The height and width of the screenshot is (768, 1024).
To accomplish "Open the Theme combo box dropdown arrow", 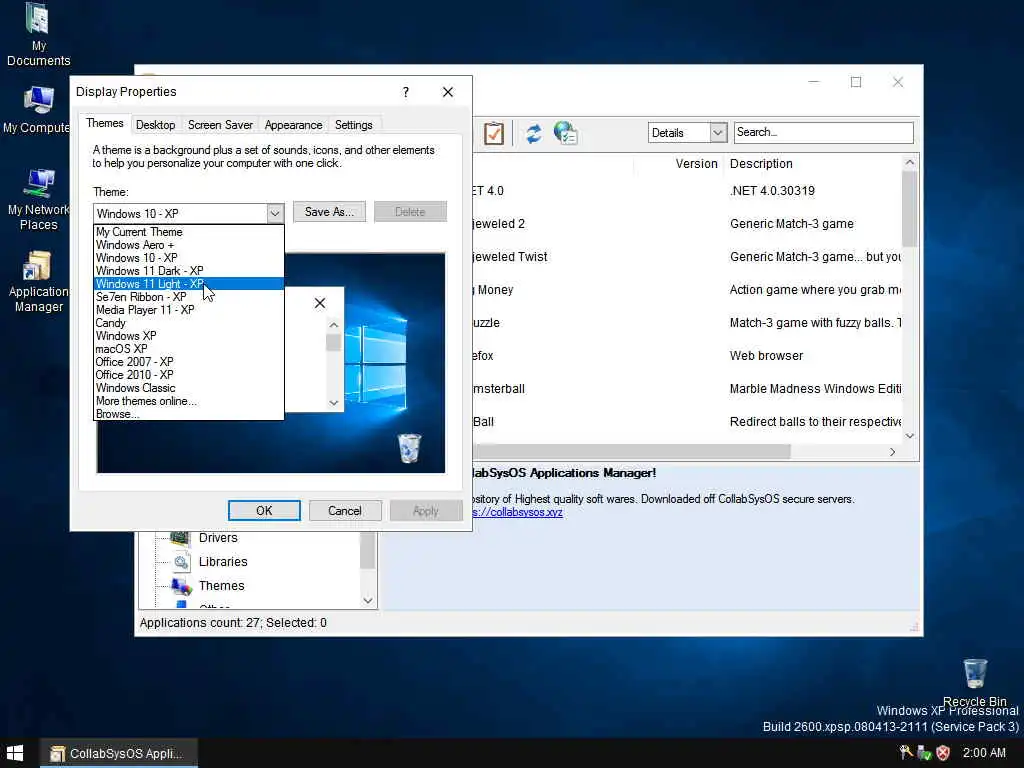I will pyautogui.click(x=275, y=214).
